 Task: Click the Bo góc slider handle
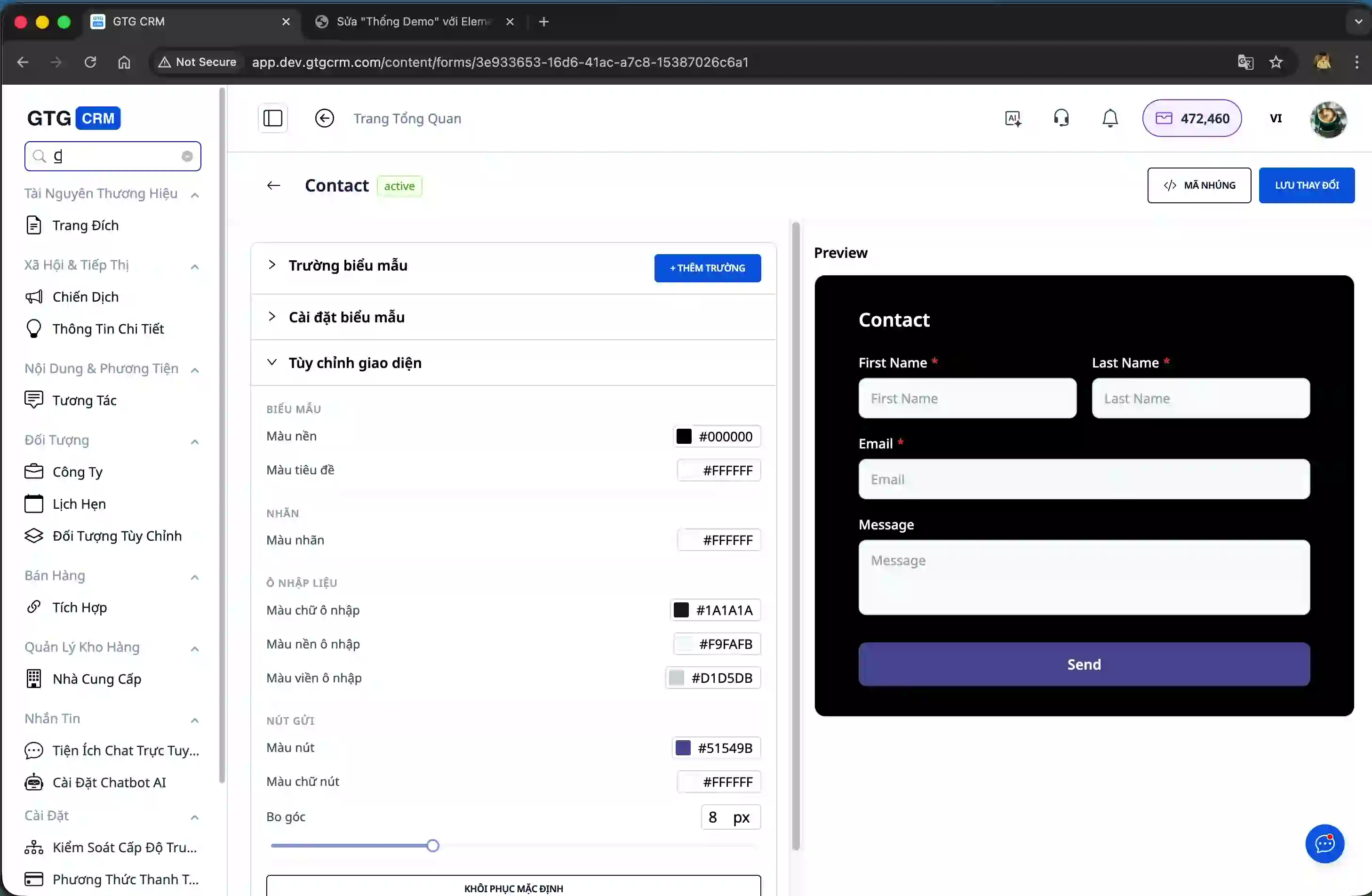click(433, 846)
